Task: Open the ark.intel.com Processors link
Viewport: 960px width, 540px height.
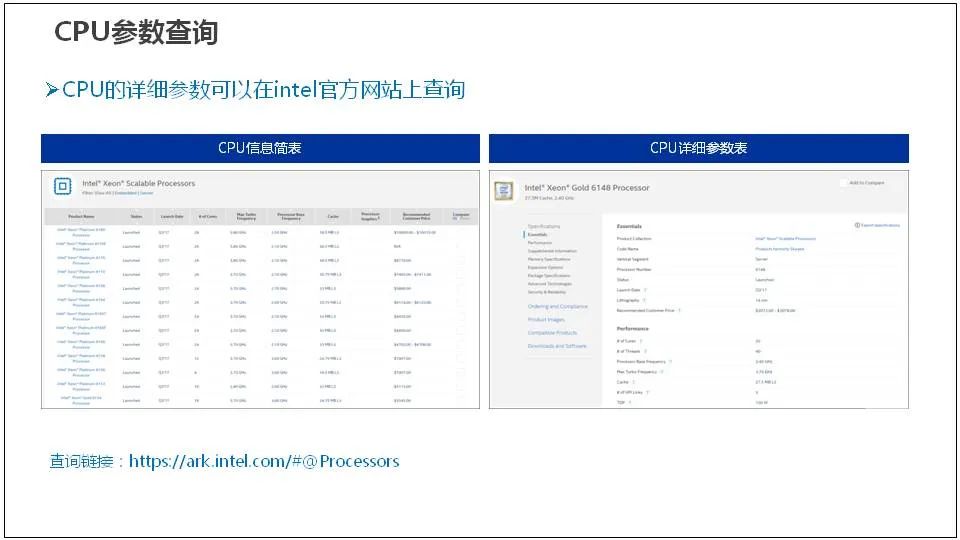Action: point(264,461)
